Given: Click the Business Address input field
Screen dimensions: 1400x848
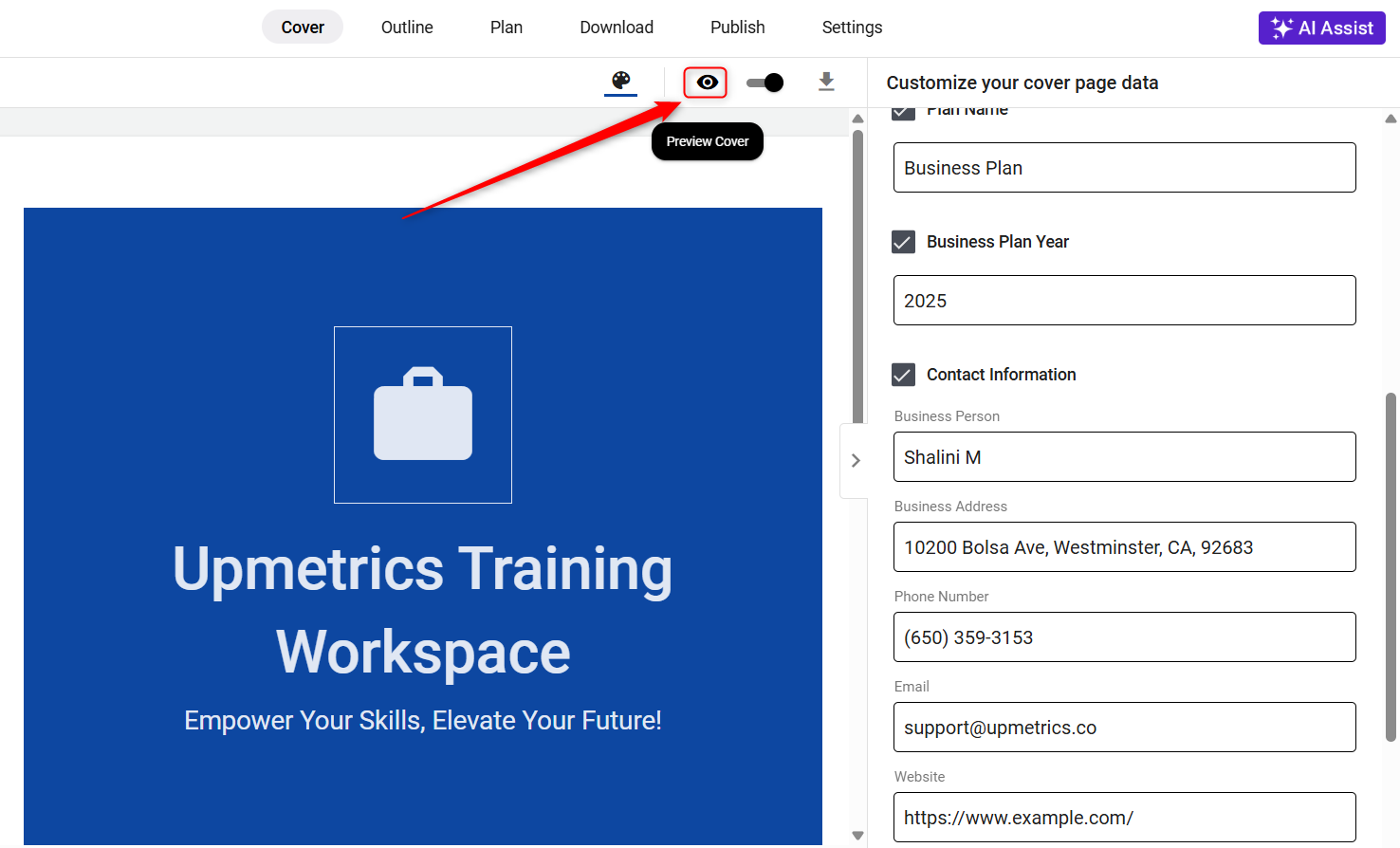Looking at the screenshot, I should coord(1124,547).
